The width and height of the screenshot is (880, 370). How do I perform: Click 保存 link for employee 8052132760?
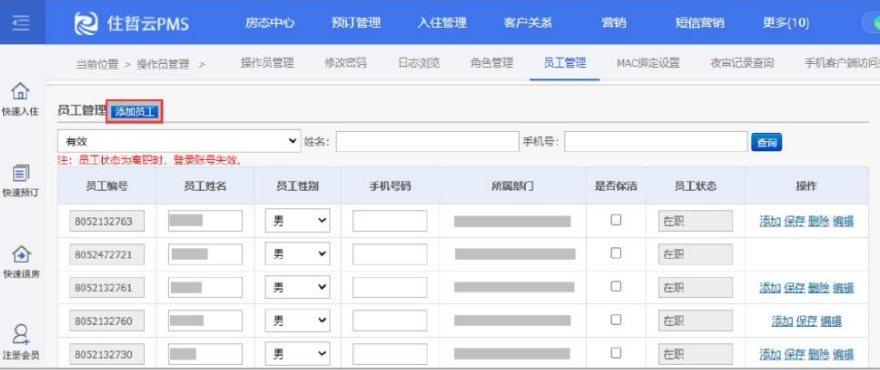click(x=806, y=321)
